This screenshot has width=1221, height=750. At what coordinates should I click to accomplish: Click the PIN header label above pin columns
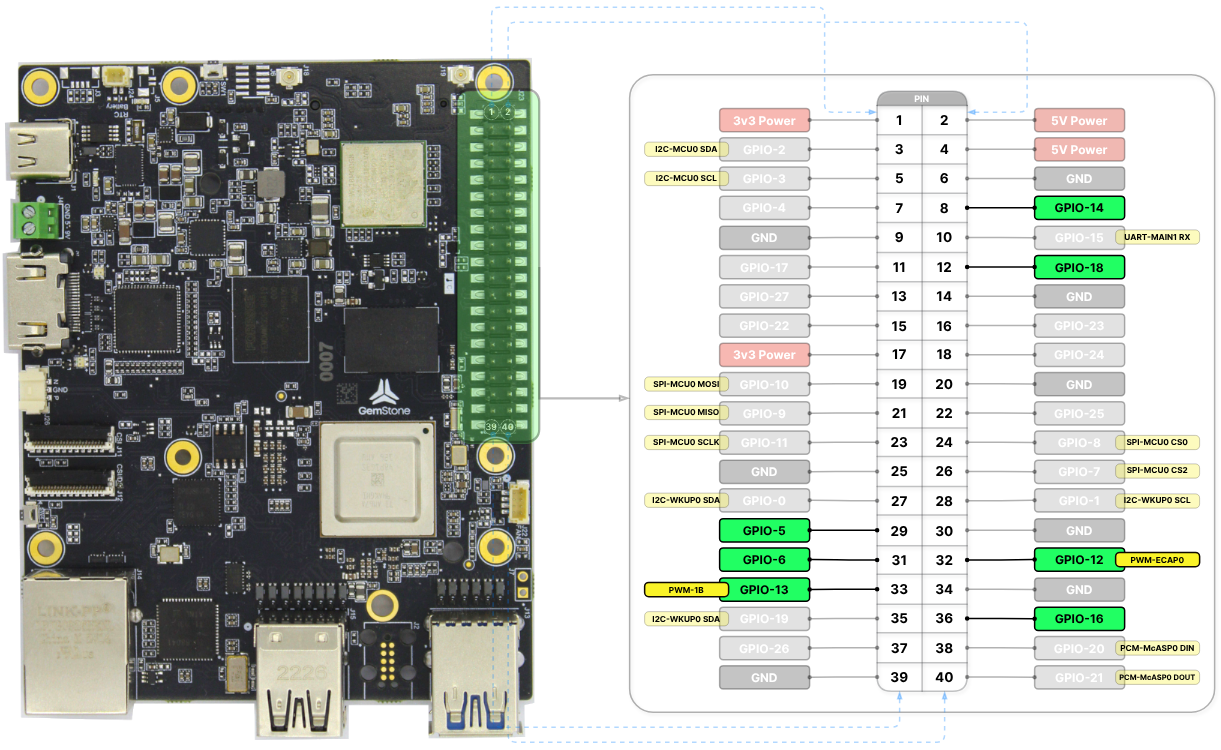pyautogui.click(x=922, y=99)
